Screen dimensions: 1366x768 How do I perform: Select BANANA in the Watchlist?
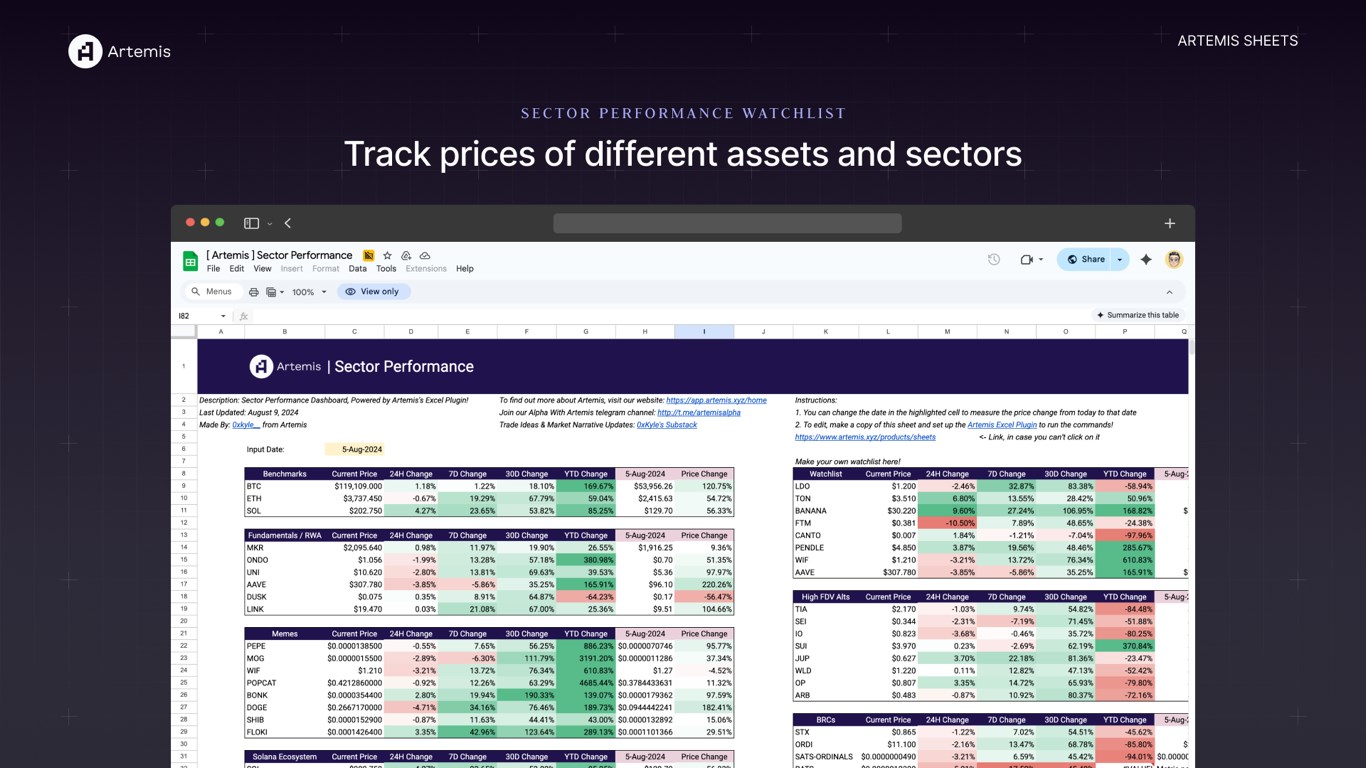click(x=826, y=511)
